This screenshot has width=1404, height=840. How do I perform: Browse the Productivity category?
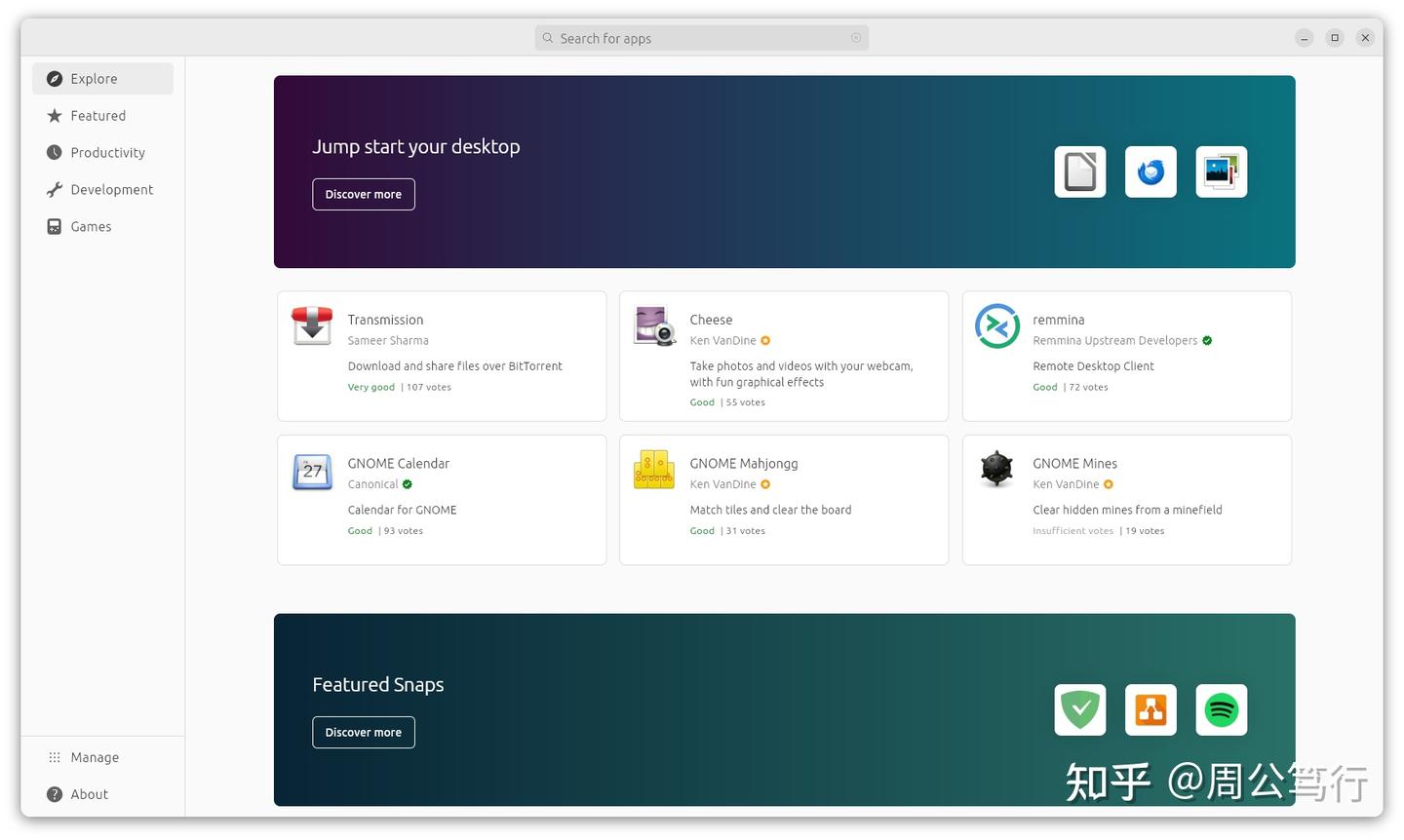pos(107,152)
